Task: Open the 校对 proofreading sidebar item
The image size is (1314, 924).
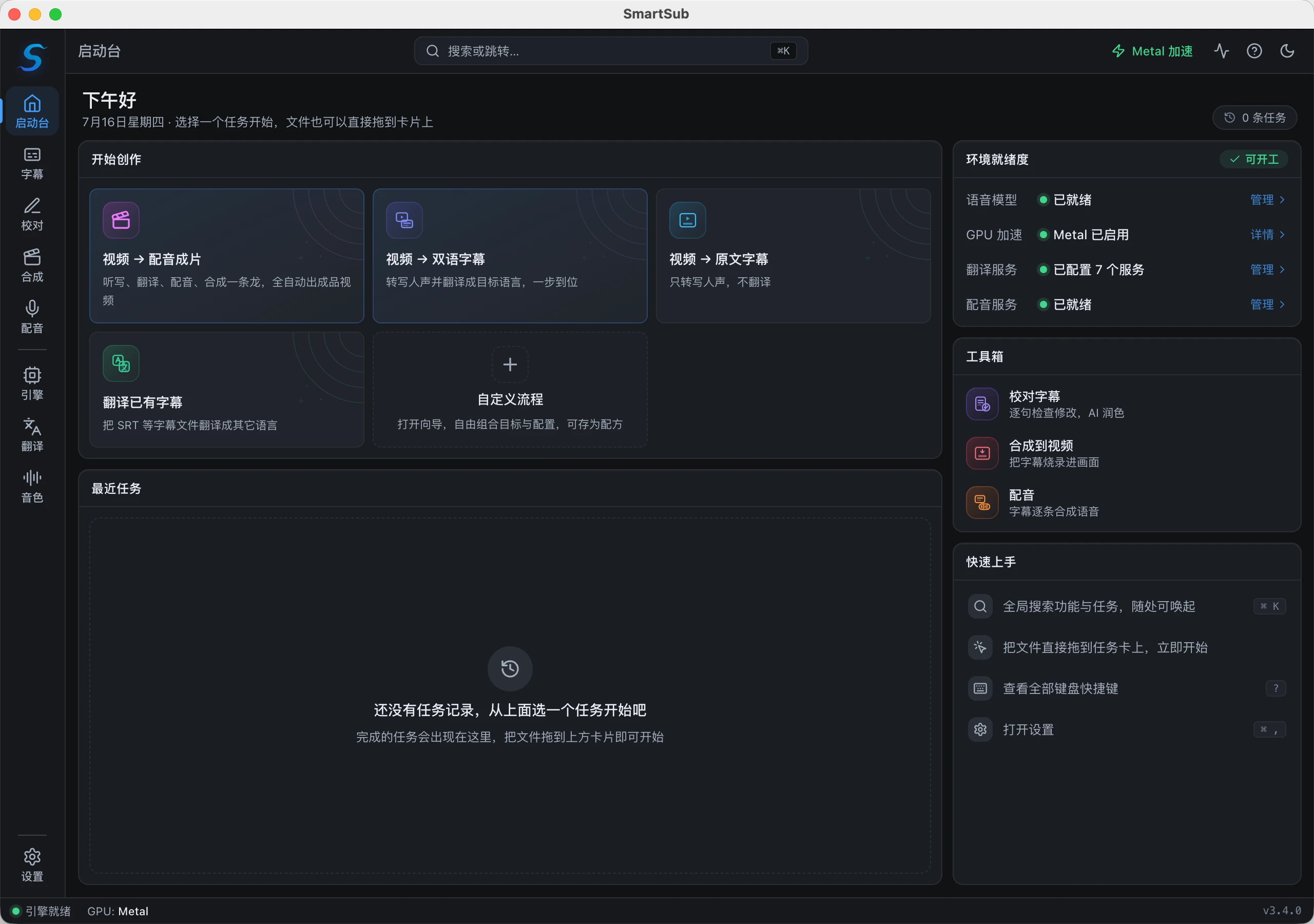Action: click(32, 215)
